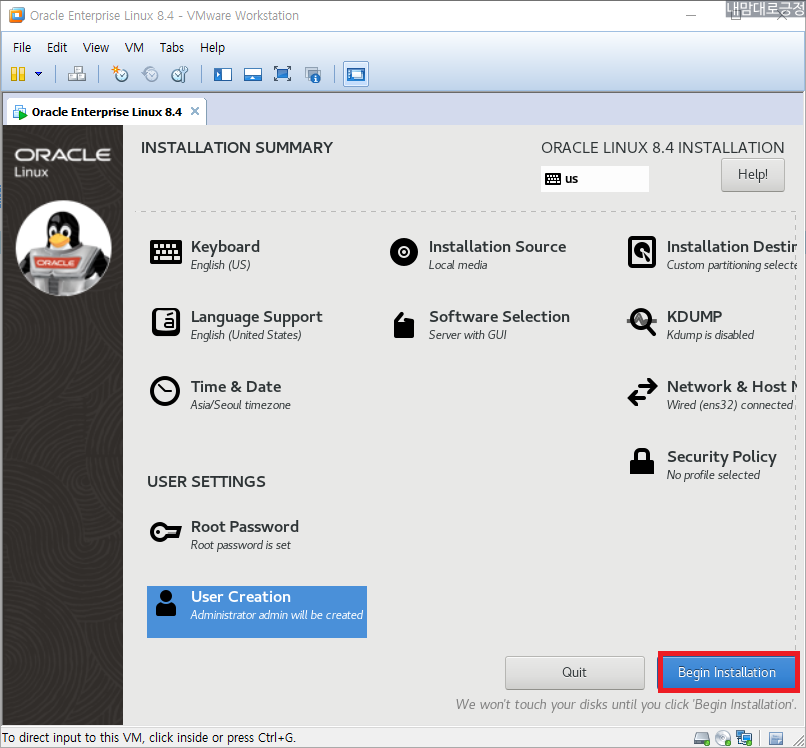Open the snapshot manager icon
The height and width of the screenshot is (748, 806).
tap(180, 75)
